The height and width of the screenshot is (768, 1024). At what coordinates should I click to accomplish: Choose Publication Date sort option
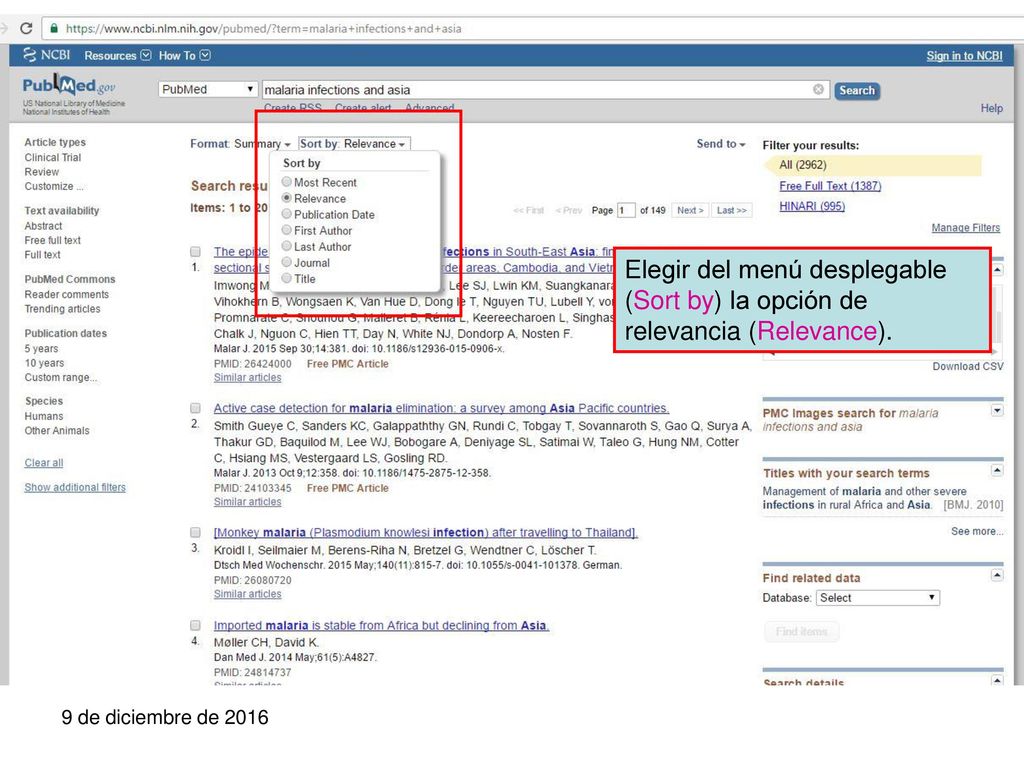click(328, 214)
